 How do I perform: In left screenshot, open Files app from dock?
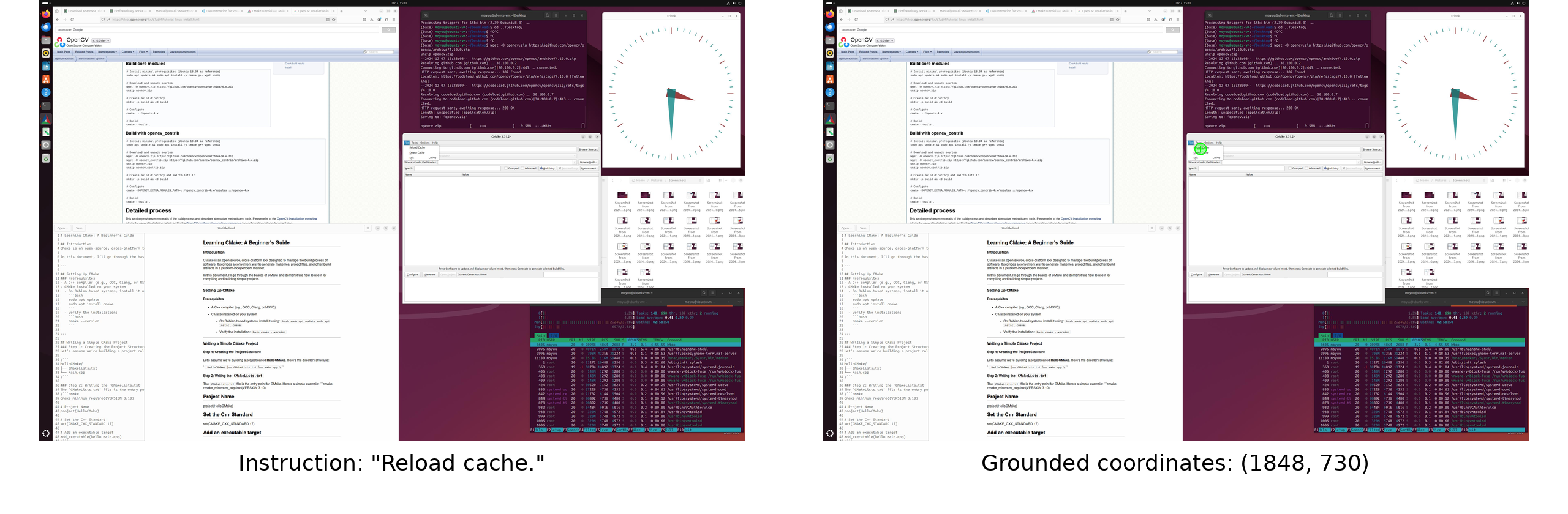click(x=46, y=40)
